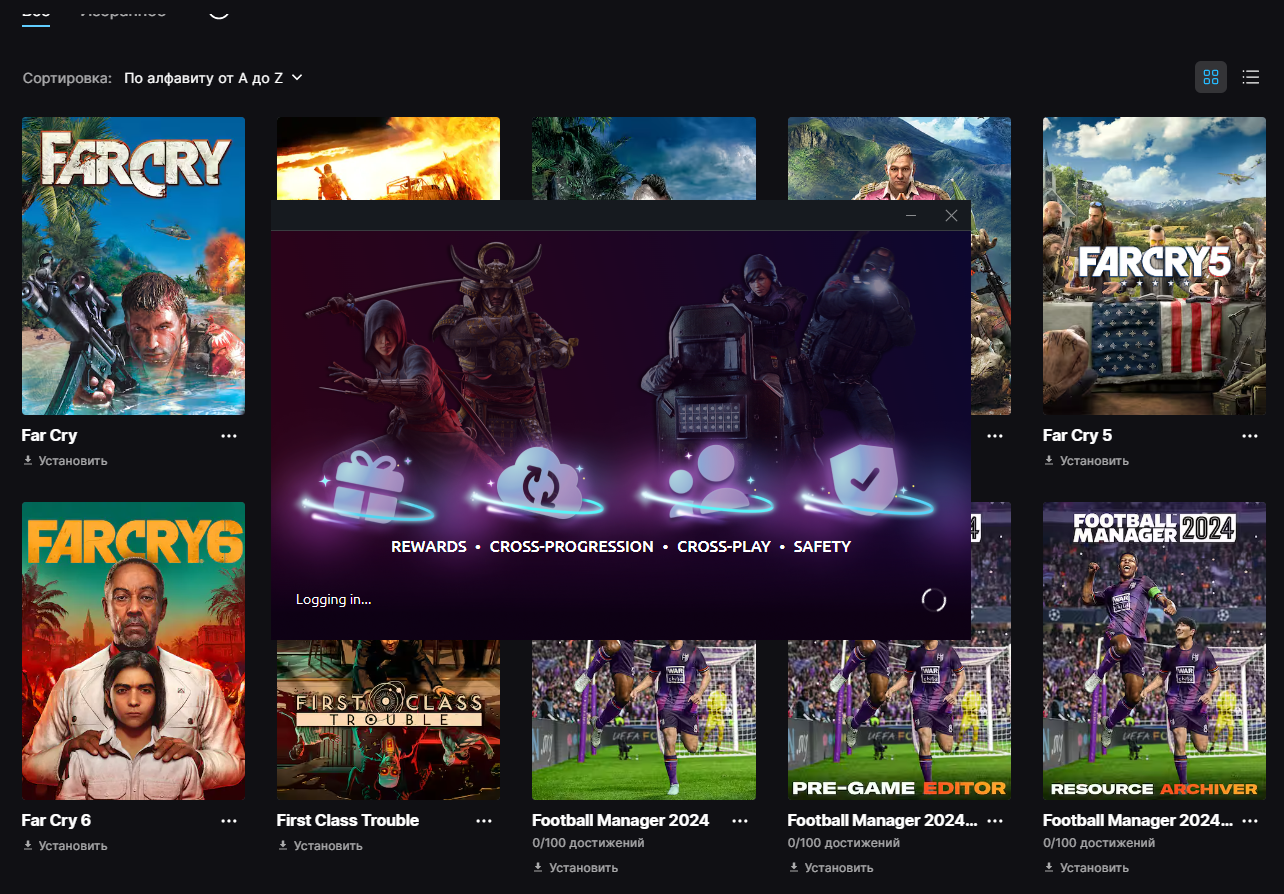Viewport: 1284px width, 894px height.
Task: Install the Resource Archiver via «Установить»
Action: pos(1086,868)
